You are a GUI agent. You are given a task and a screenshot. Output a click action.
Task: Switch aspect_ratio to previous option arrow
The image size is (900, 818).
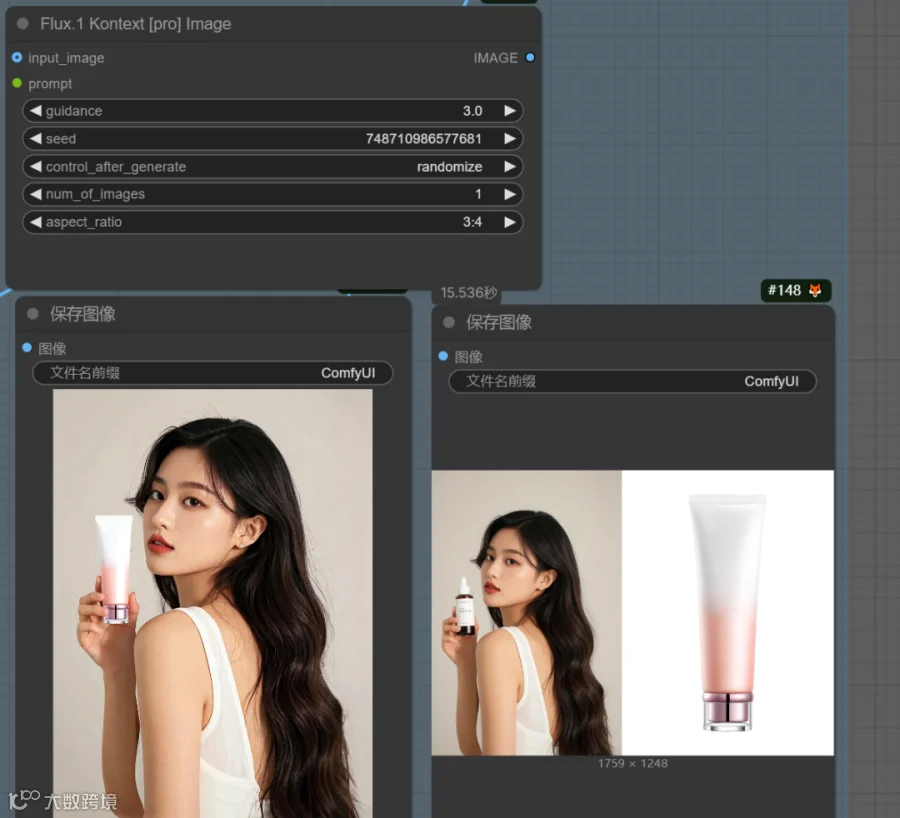tap(36, 222)
